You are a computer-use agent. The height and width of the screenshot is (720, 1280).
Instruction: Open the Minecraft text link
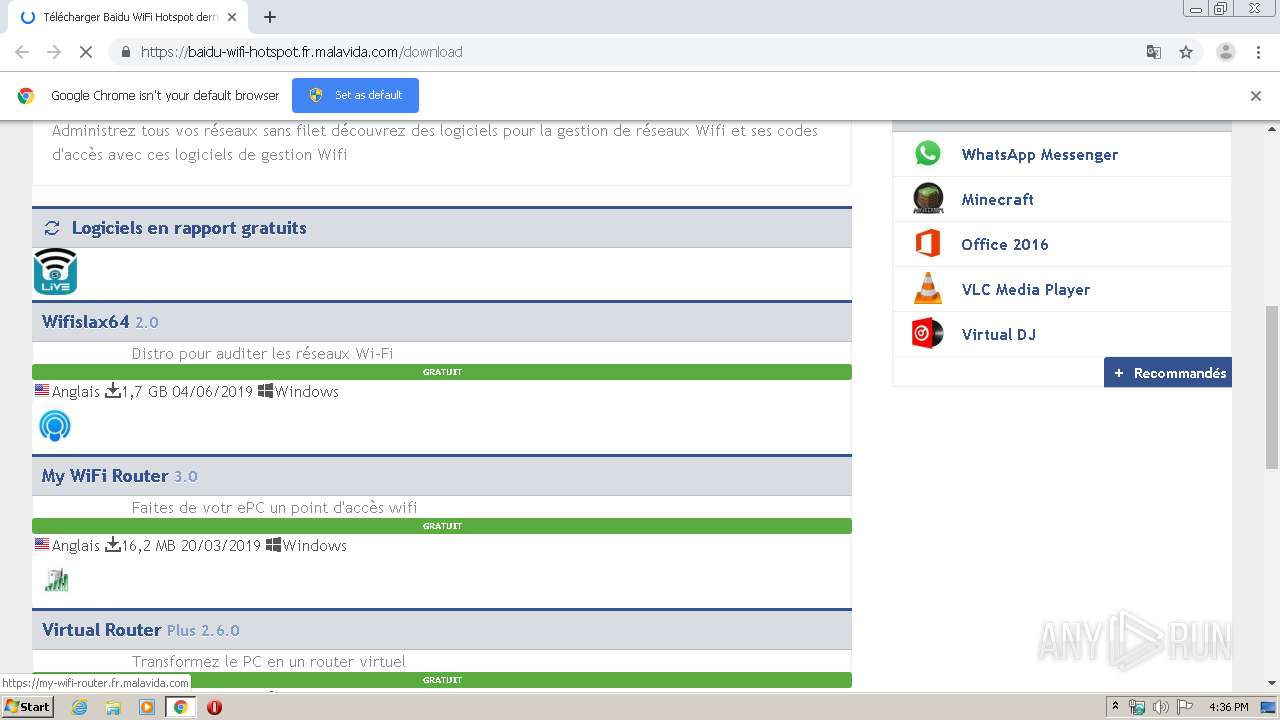[997, 199]
